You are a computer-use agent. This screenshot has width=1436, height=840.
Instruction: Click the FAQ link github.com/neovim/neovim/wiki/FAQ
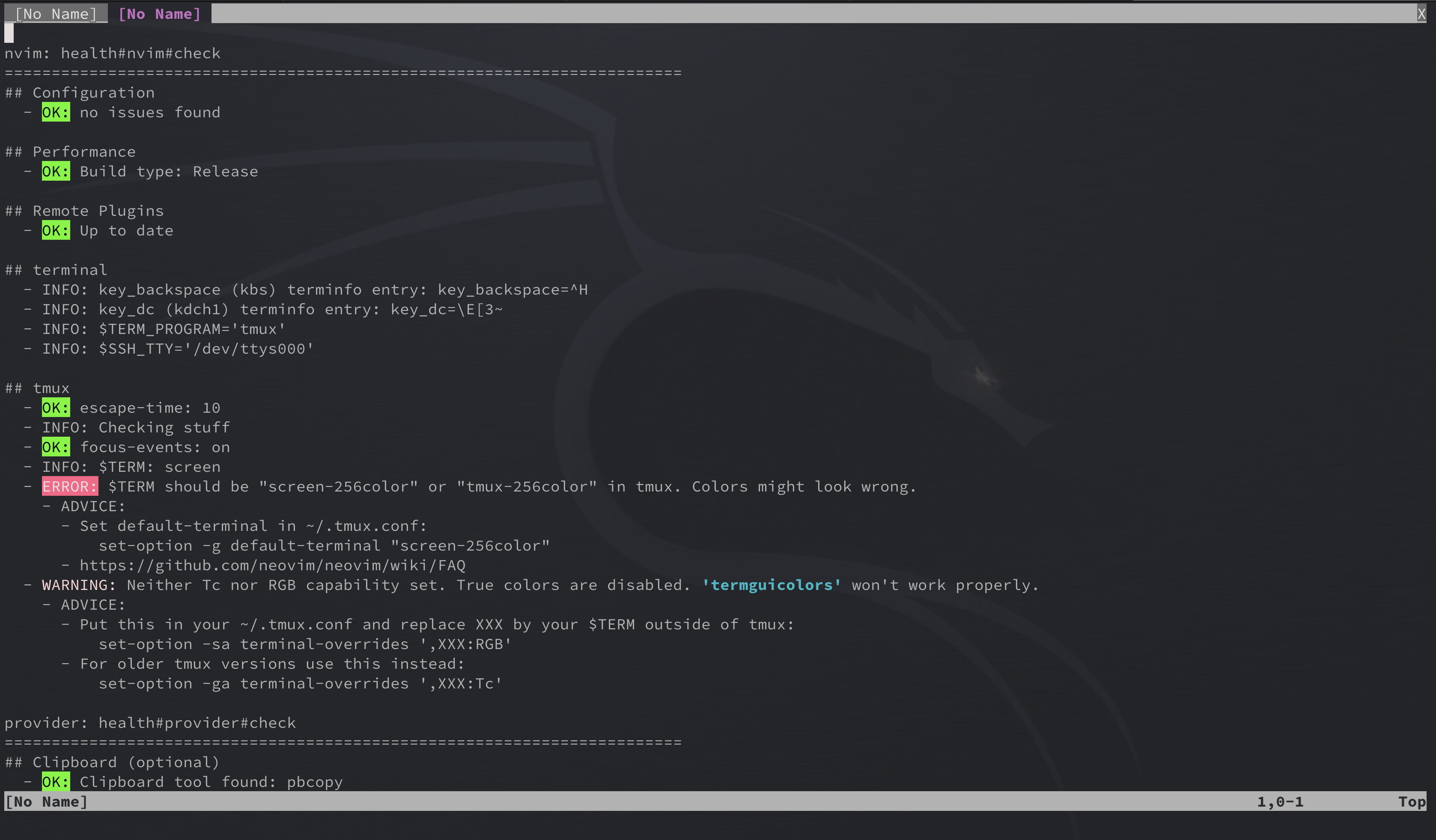pyautogui.click(x=272, y=565)
